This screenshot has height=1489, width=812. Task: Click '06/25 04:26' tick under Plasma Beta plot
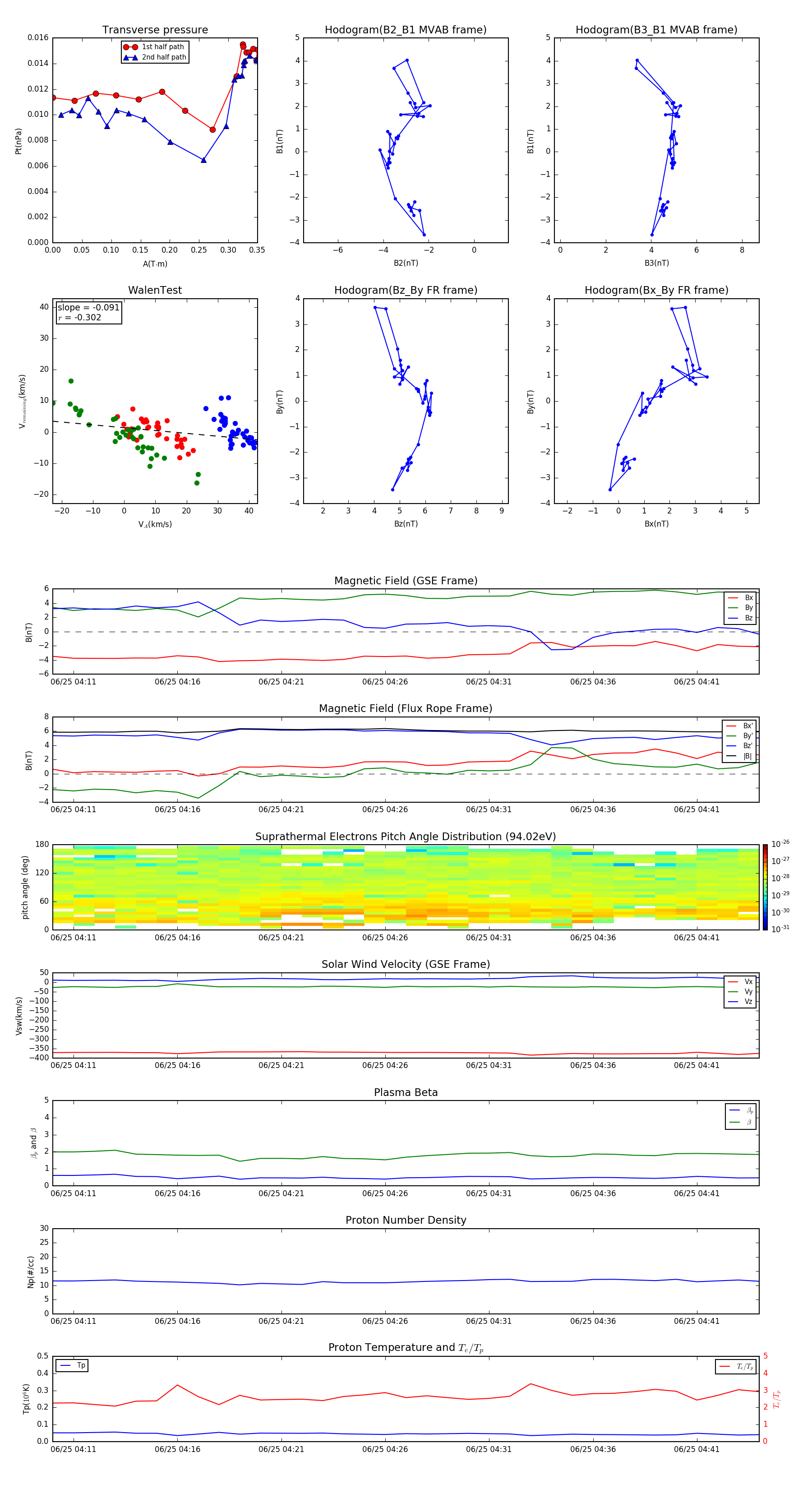385,1193
